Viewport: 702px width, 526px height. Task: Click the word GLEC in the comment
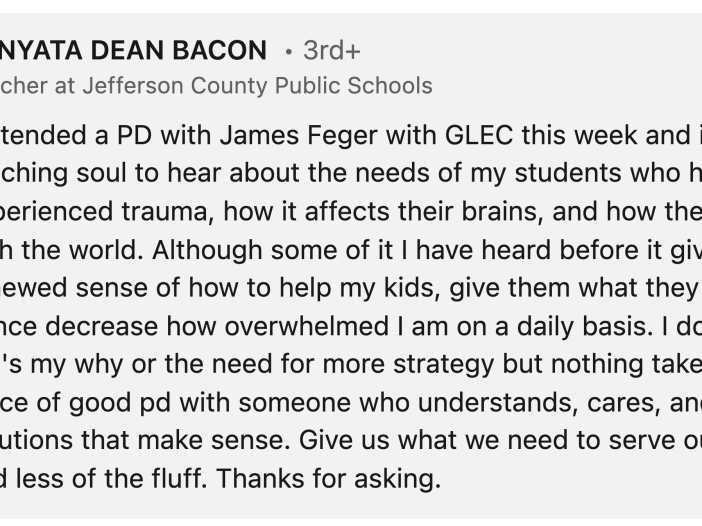479,135
